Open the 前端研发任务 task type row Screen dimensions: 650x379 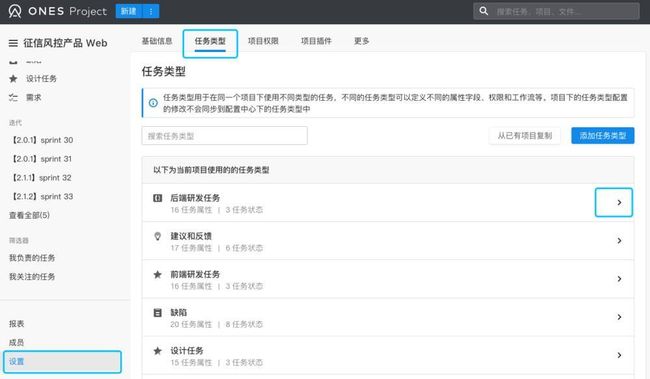[388, 279]
